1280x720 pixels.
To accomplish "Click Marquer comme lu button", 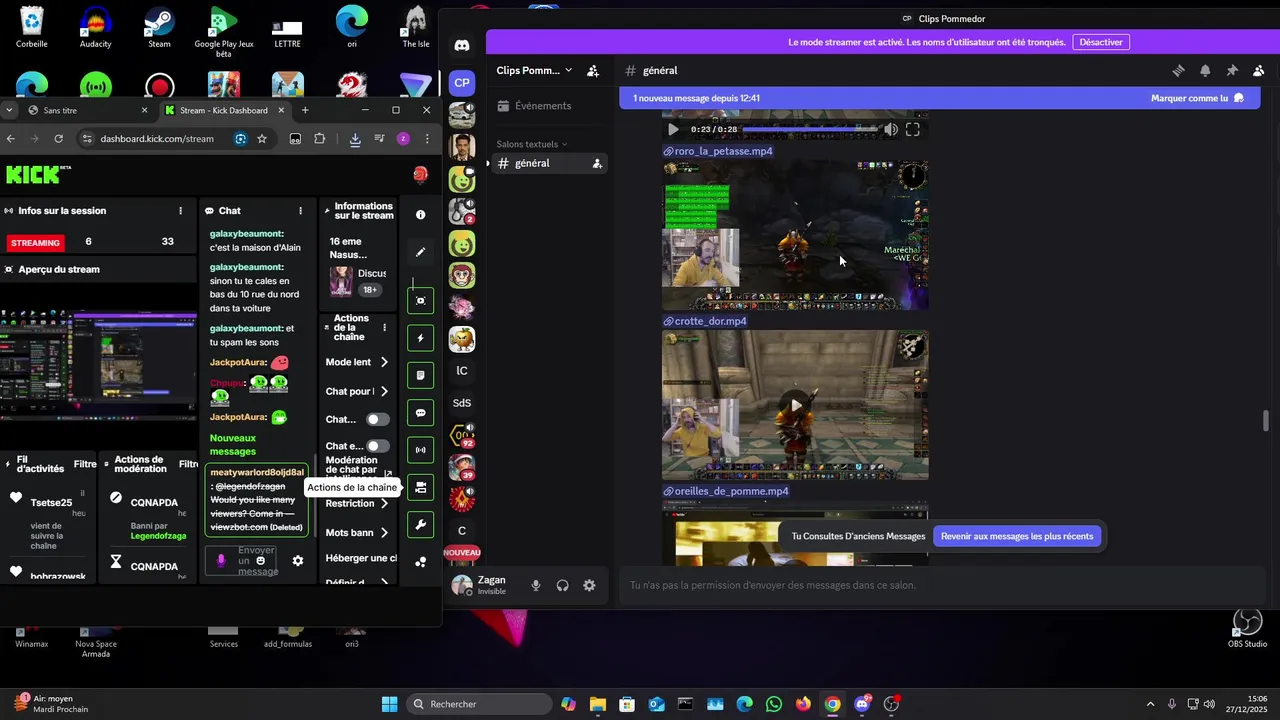I will pos(1197,98).
